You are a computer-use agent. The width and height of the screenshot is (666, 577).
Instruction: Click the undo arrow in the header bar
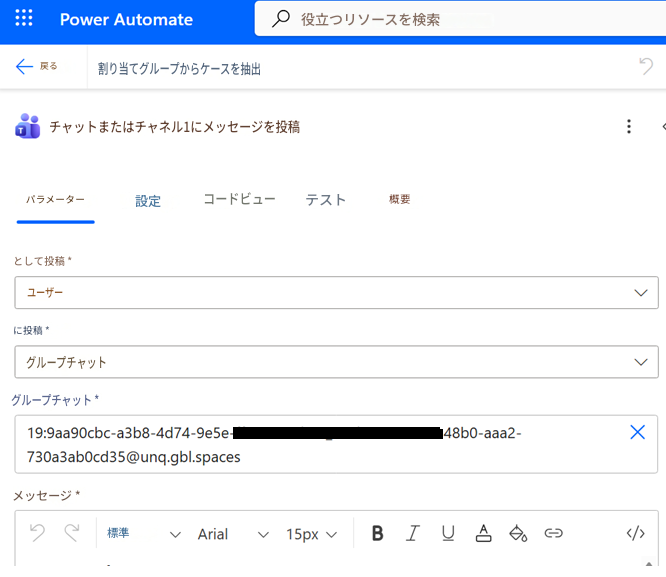(646, 66)
